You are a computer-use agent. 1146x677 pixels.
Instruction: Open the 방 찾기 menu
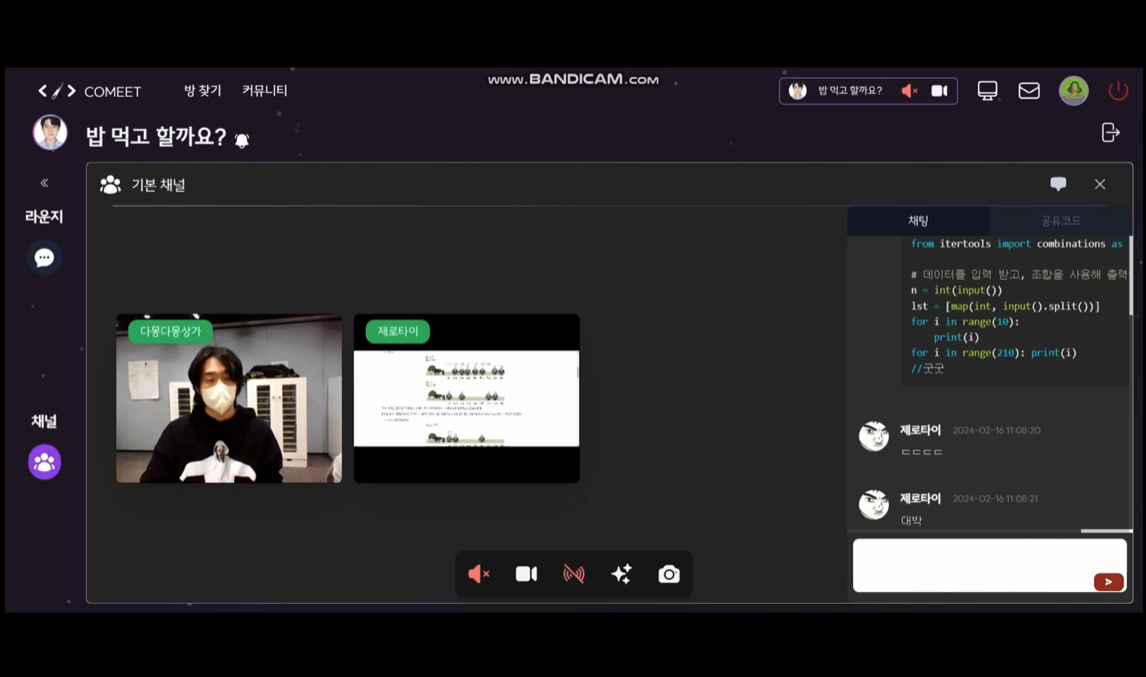click(202, 91)
